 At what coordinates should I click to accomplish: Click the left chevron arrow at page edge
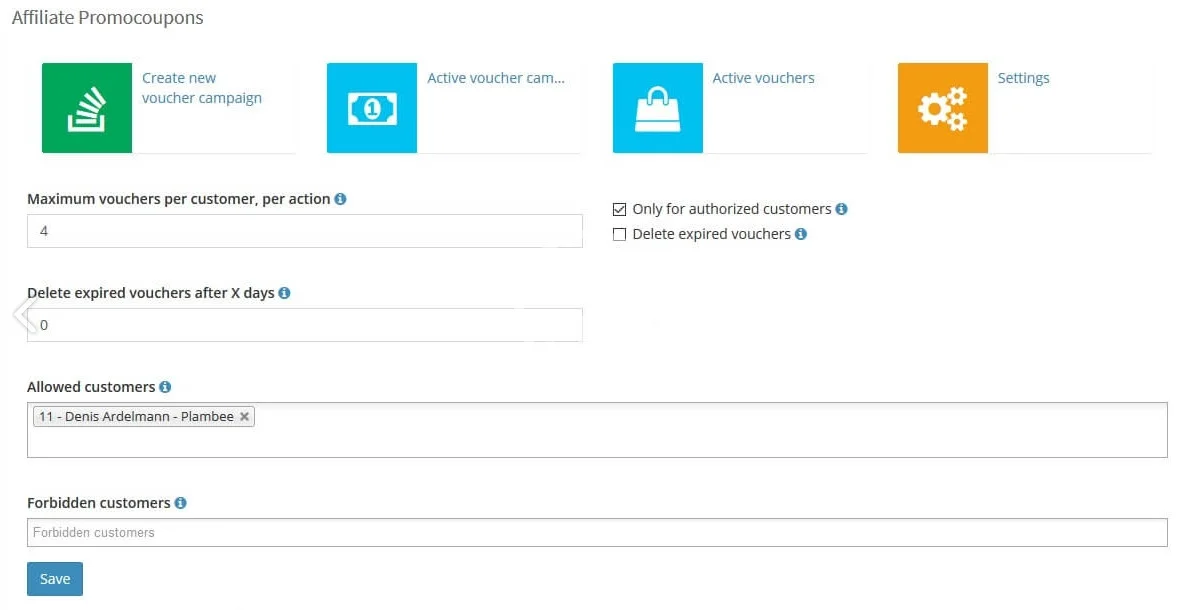[22, 314]
